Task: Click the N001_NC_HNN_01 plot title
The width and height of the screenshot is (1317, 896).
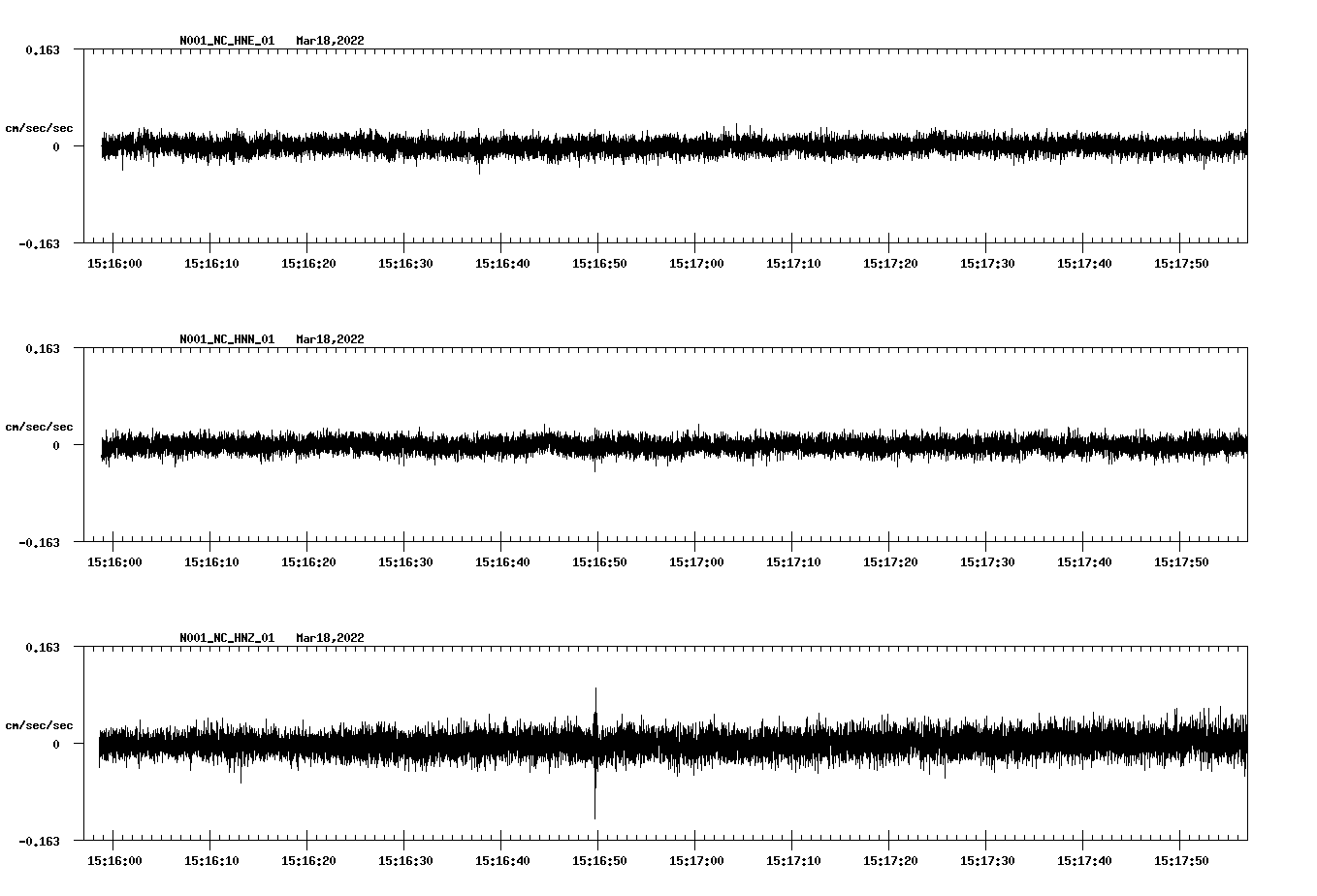Action: pos(227,339)
